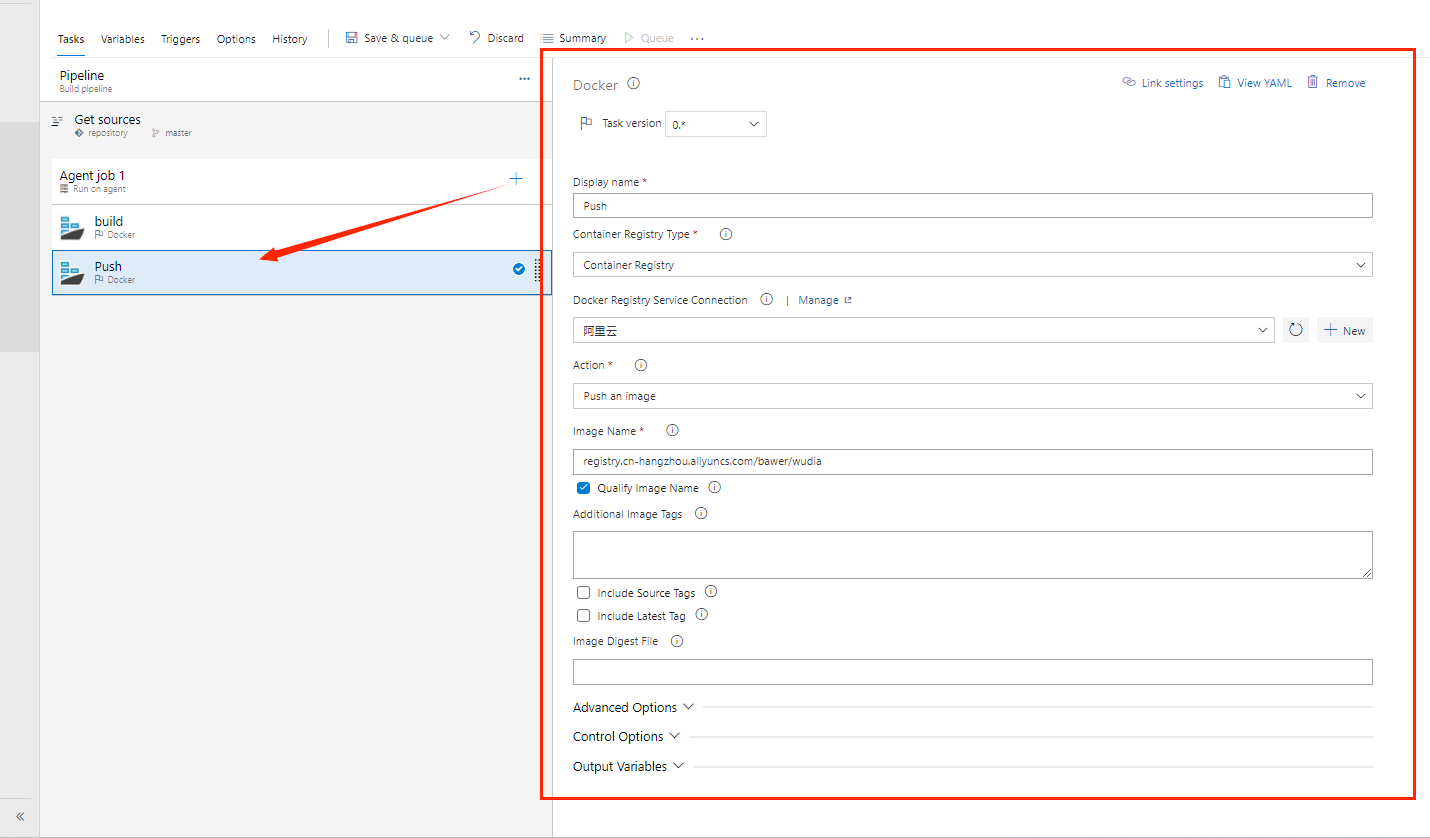Select the Get sources step
The height and width of the screenshot is (838, 1430).
(298, 125)
